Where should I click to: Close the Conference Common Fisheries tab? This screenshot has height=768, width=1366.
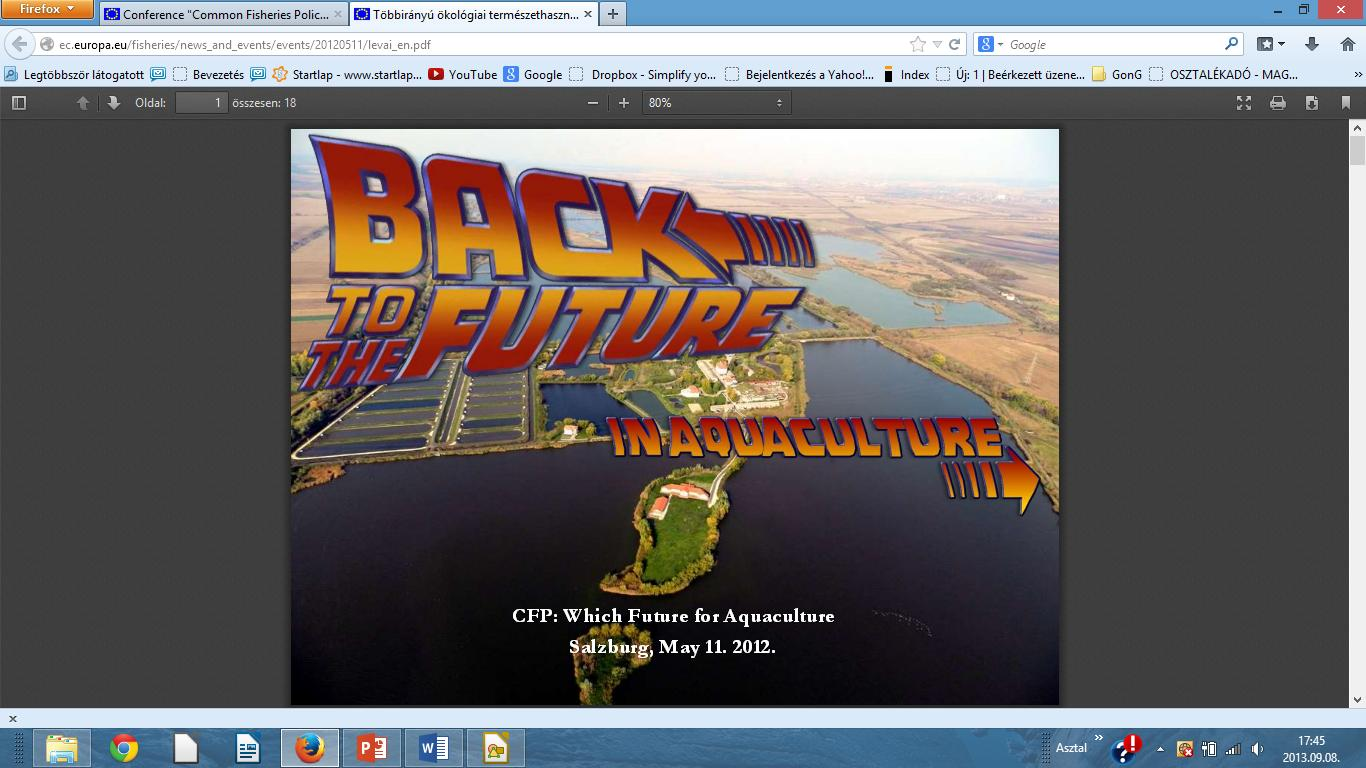click(336, 15)
